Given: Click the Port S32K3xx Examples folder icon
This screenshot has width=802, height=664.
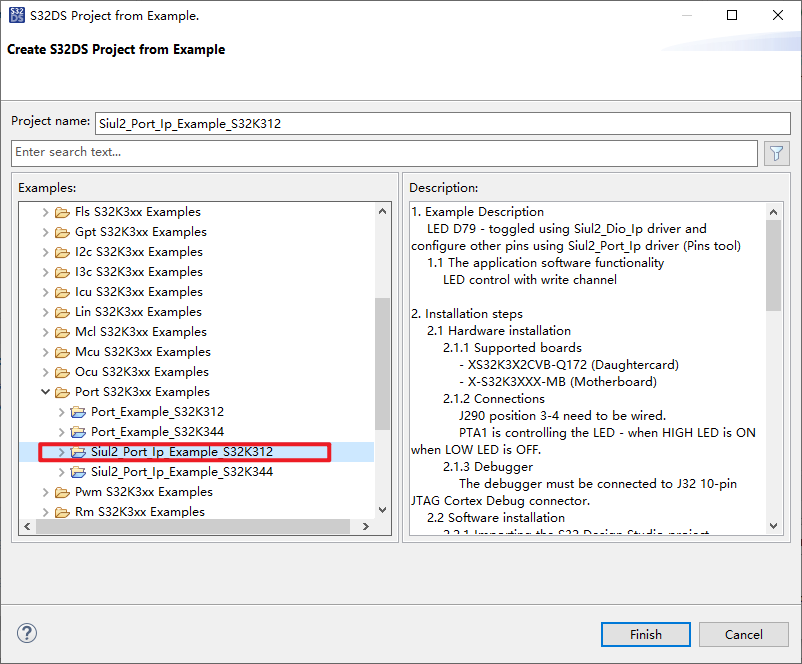Looking at the screenshot, I should (62, 392).
